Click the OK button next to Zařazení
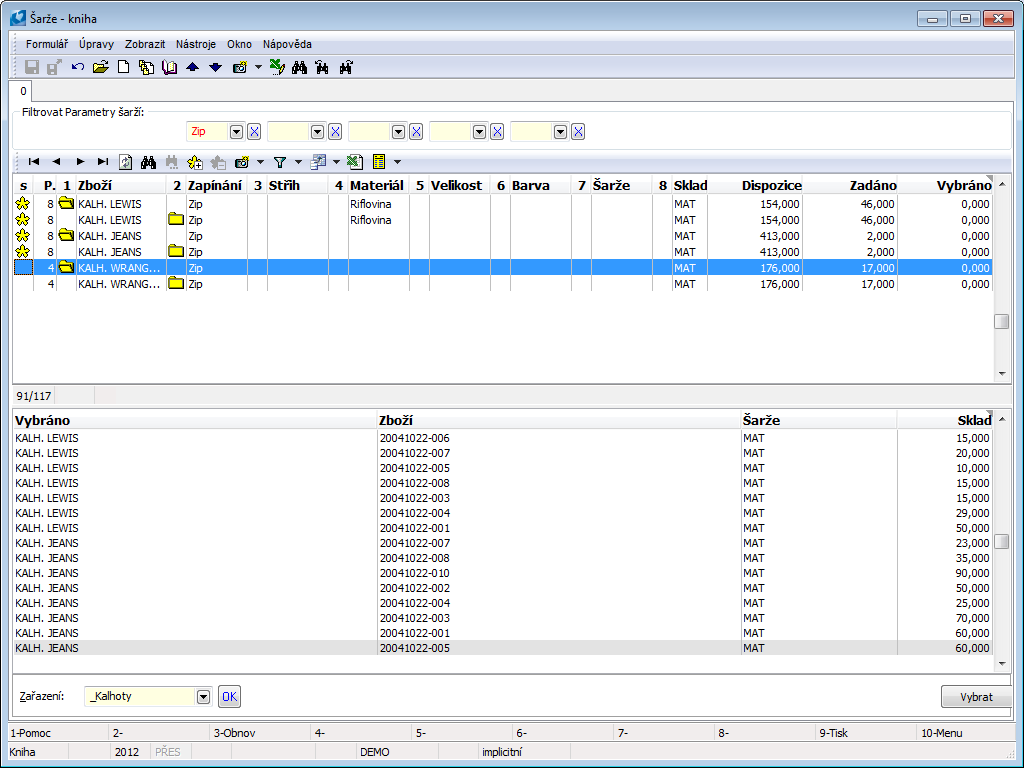The image size is (1024, 768). point(230,697)
